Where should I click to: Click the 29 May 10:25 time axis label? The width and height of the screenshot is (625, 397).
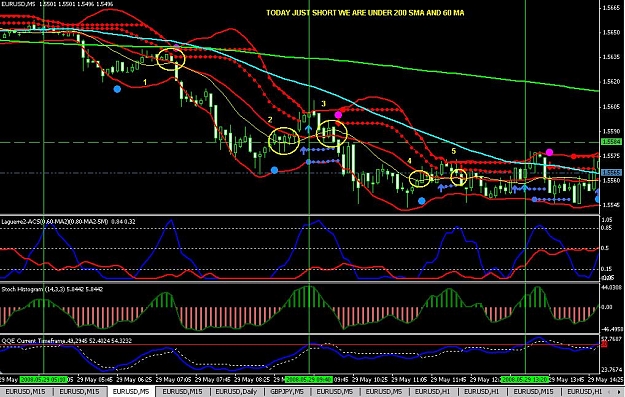point(370,379)
